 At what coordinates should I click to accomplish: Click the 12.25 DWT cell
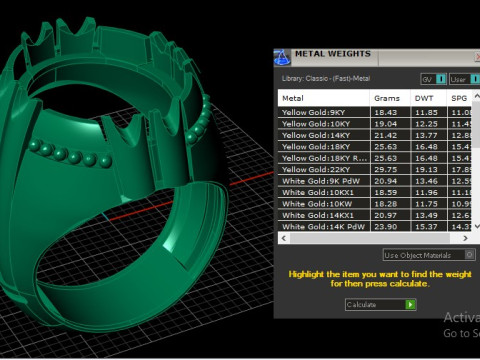click(x=429, y=124)
